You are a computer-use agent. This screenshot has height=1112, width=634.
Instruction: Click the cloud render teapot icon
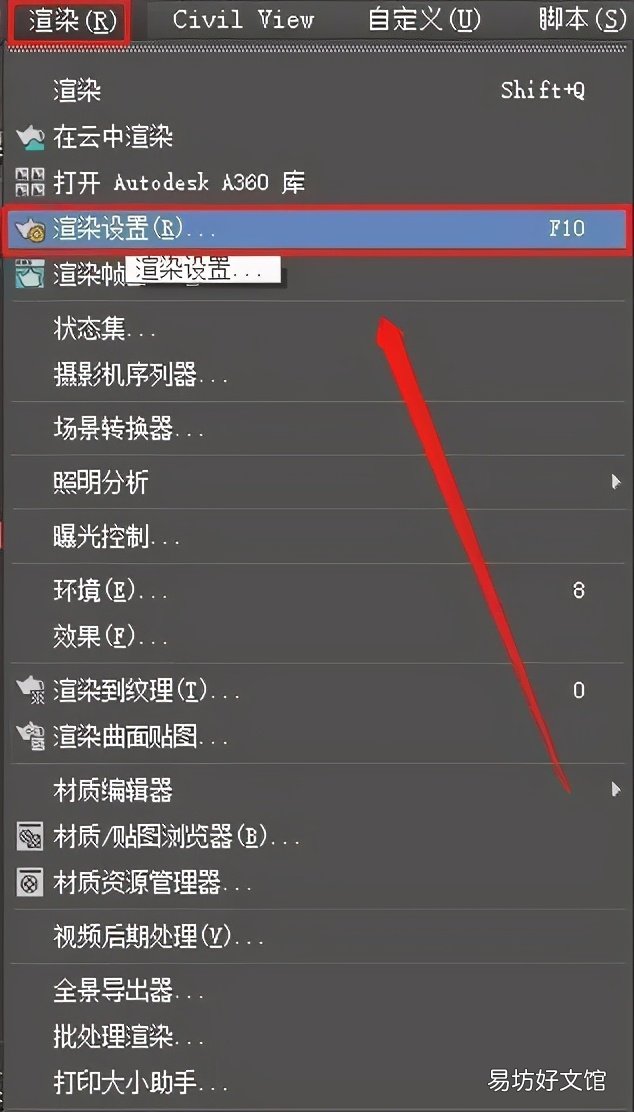pos(29,138)
